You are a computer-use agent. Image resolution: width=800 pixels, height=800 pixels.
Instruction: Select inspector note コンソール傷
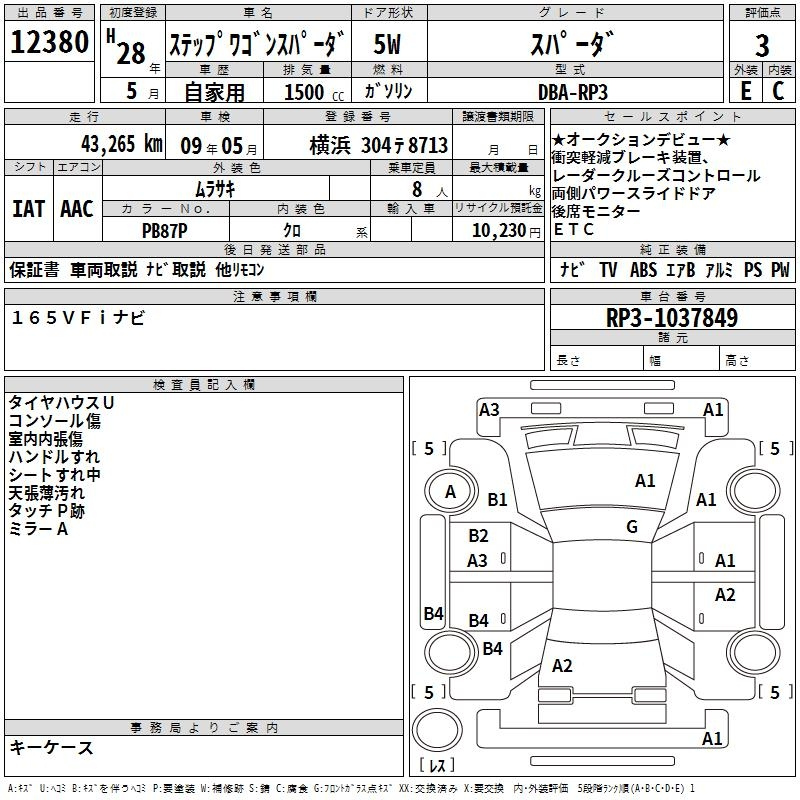[55, 421]
